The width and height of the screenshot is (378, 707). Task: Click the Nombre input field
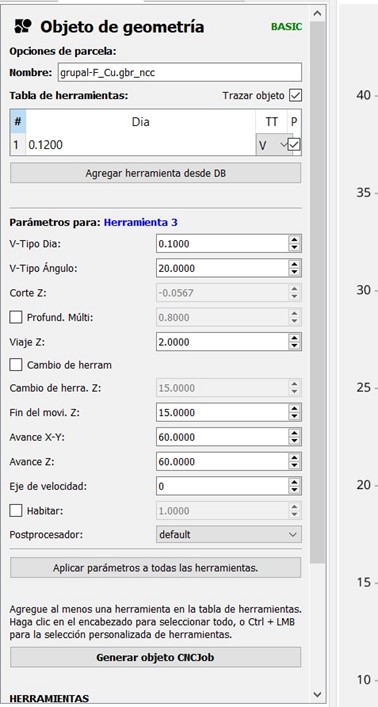(180, 72)
